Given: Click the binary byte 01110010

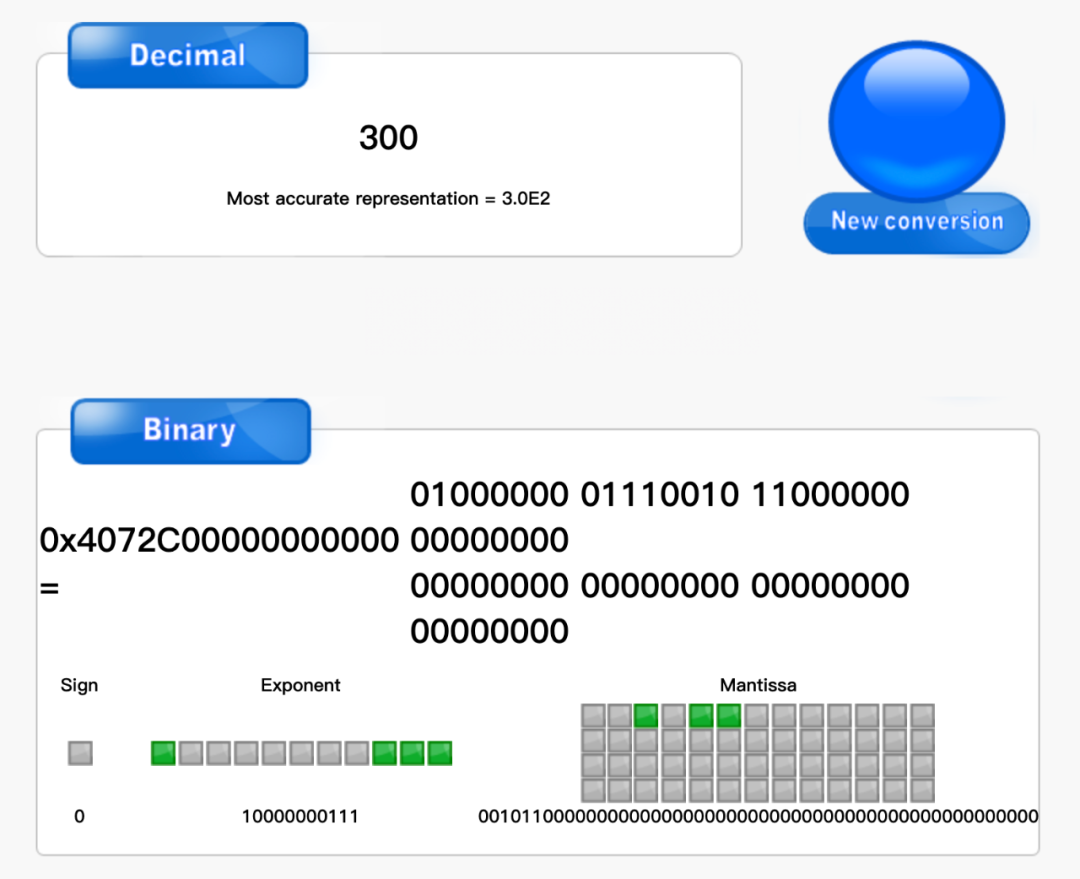Looking at the screenshot, I should coord(660,495).
